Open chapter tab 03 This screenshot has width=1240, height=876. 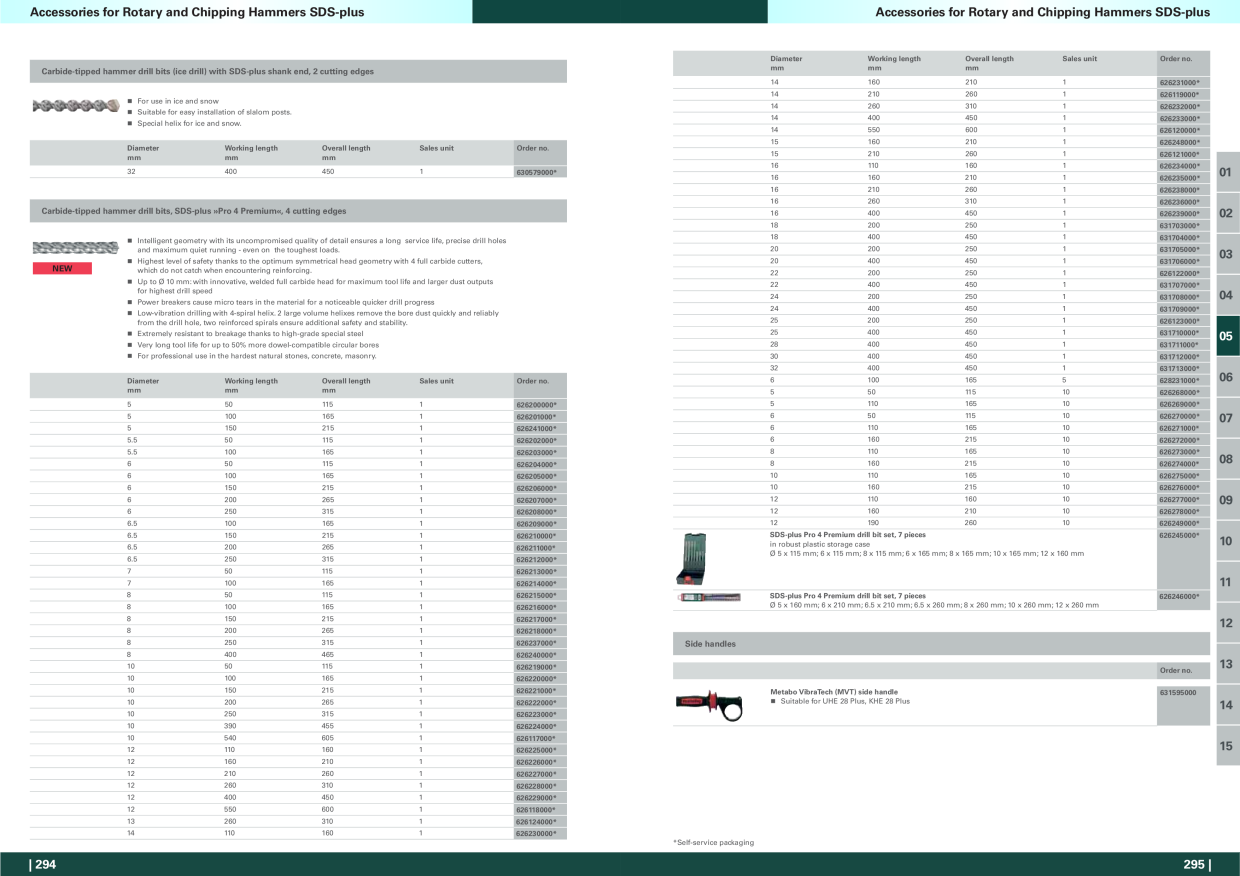1227,254
